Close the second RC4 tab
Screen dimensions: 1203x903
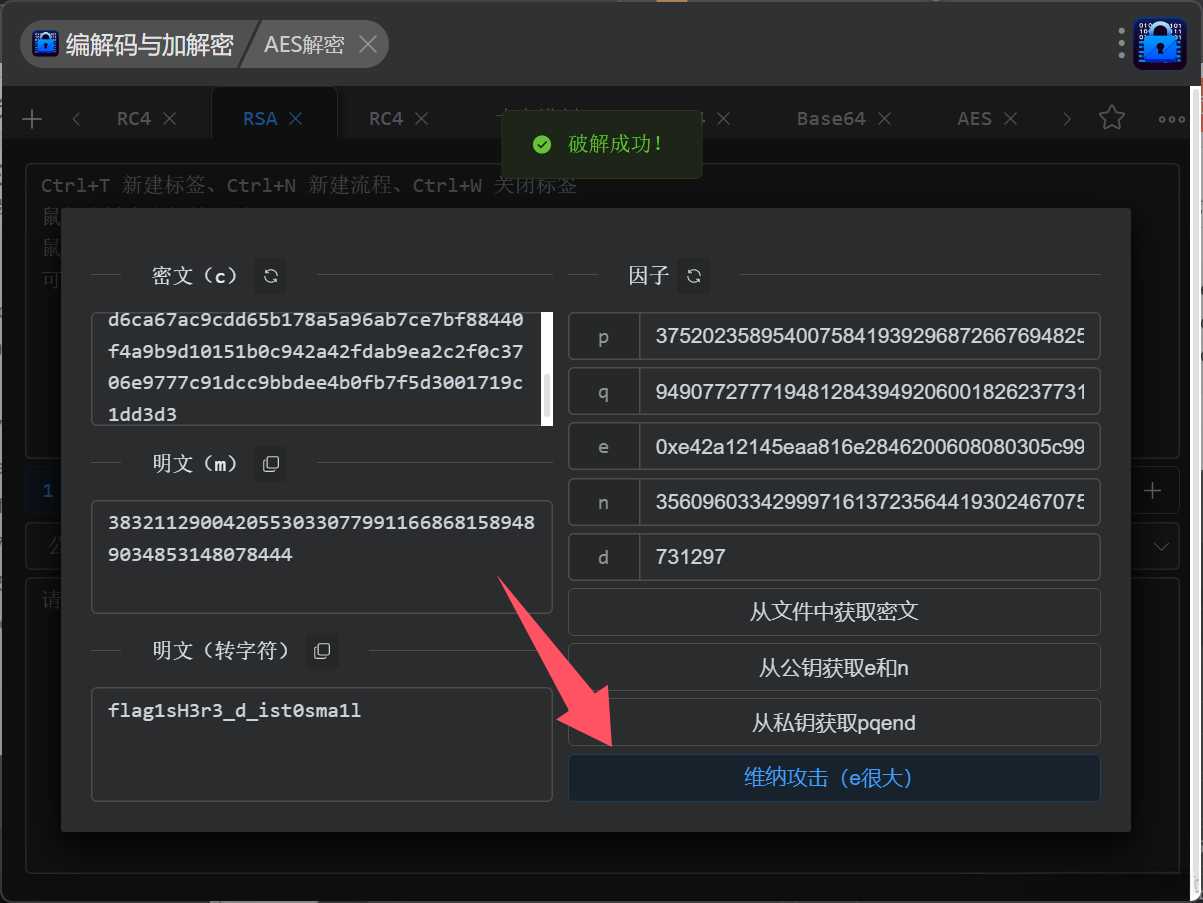pos(421,119)
